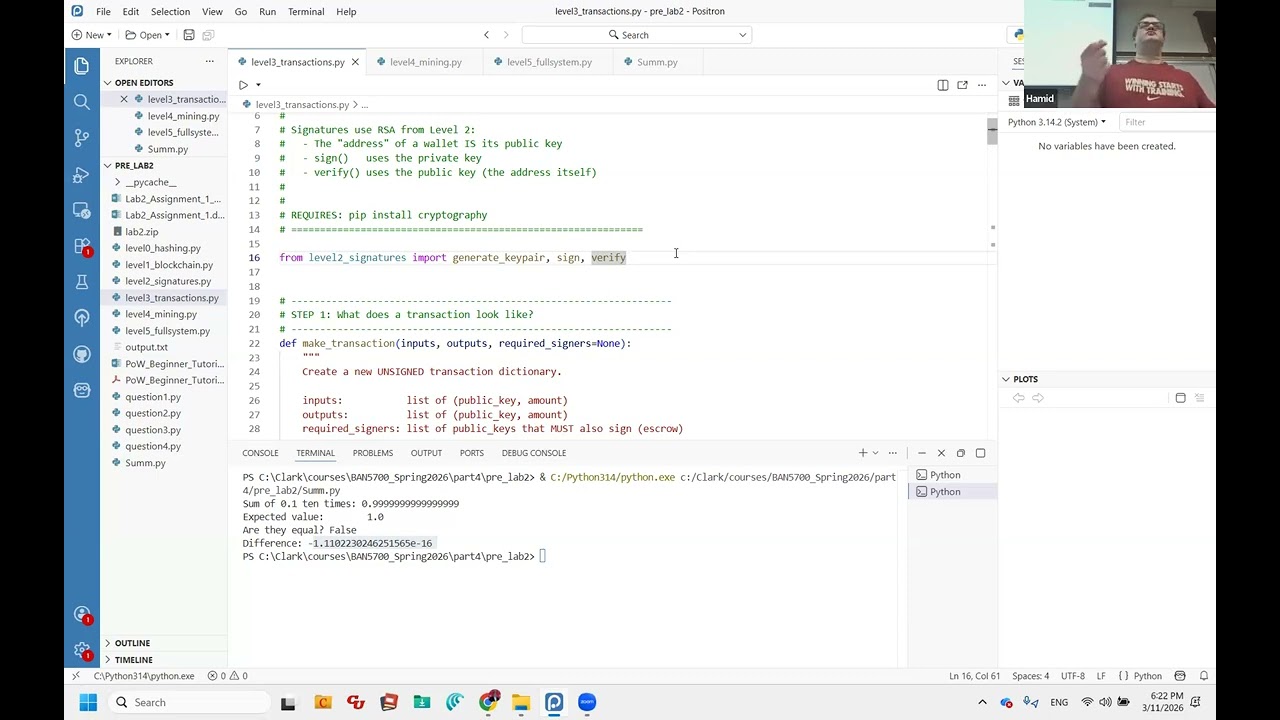
Task: Open the GitHub view in activity bar
Action: point(82,354)
